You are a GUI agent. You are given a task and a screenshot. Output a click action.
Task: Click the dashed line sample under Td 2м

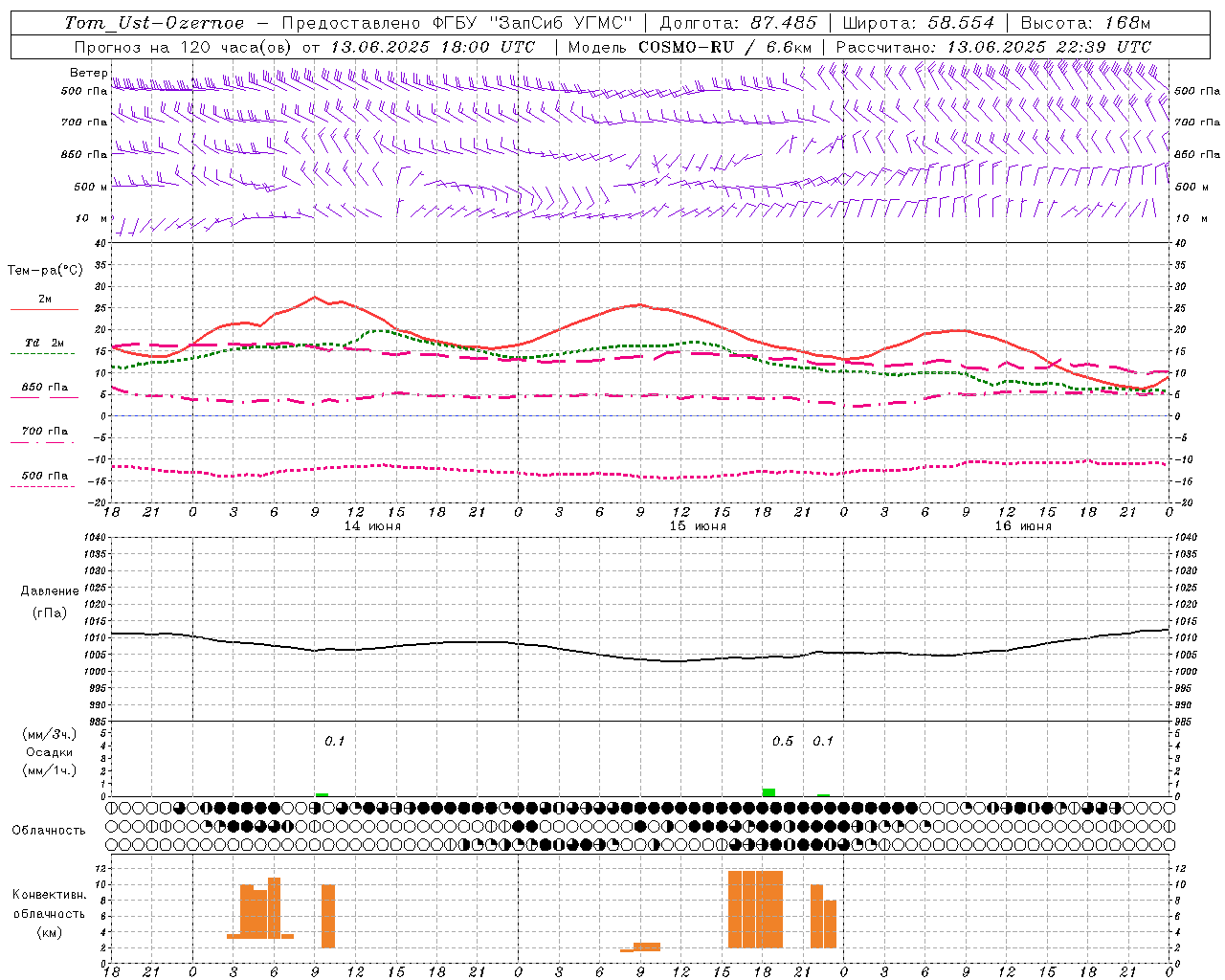tap(42, 353)
